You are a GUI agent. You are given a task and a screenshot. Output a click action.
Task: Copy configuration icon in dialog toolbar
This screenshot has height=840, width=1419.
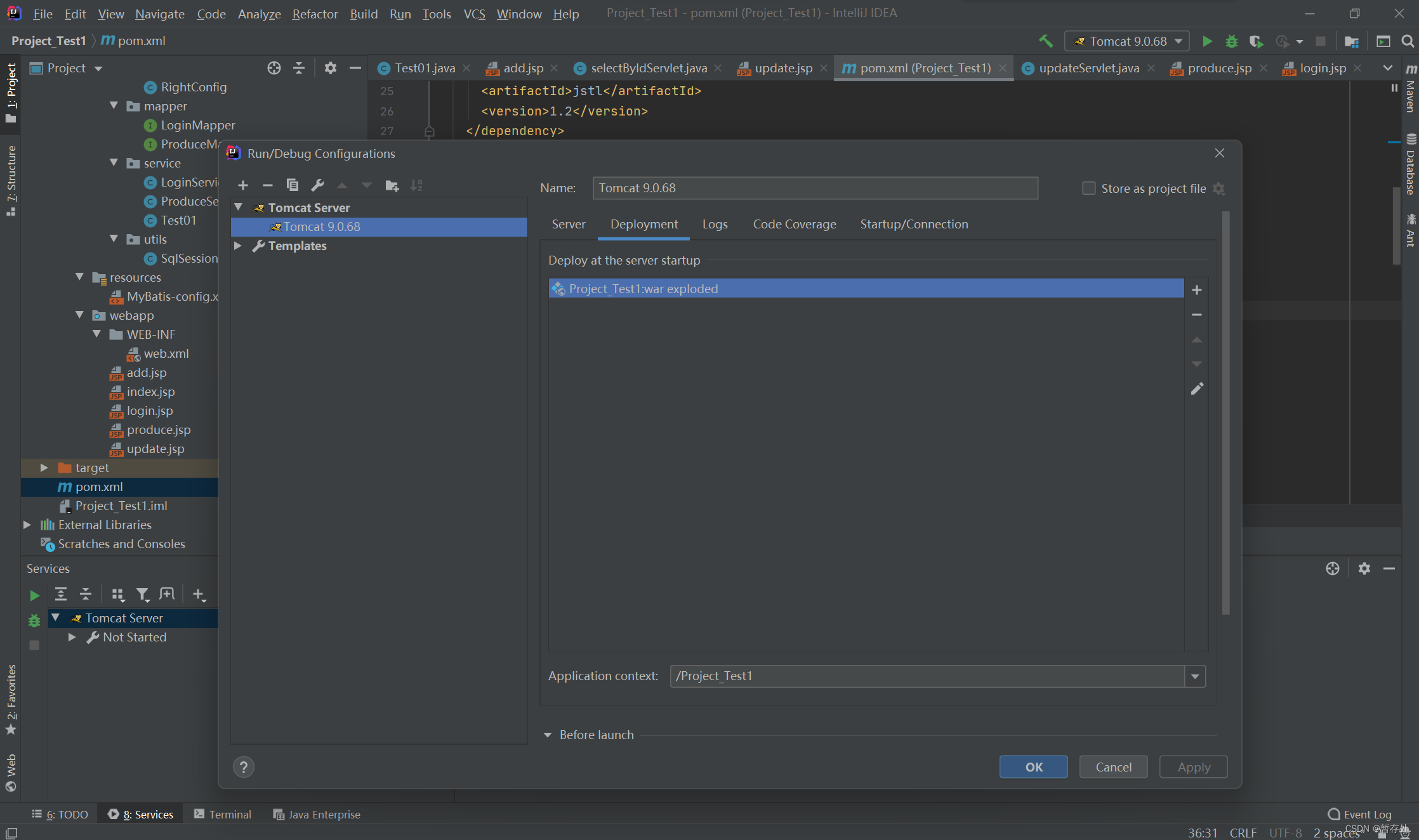tap(292, 185)
